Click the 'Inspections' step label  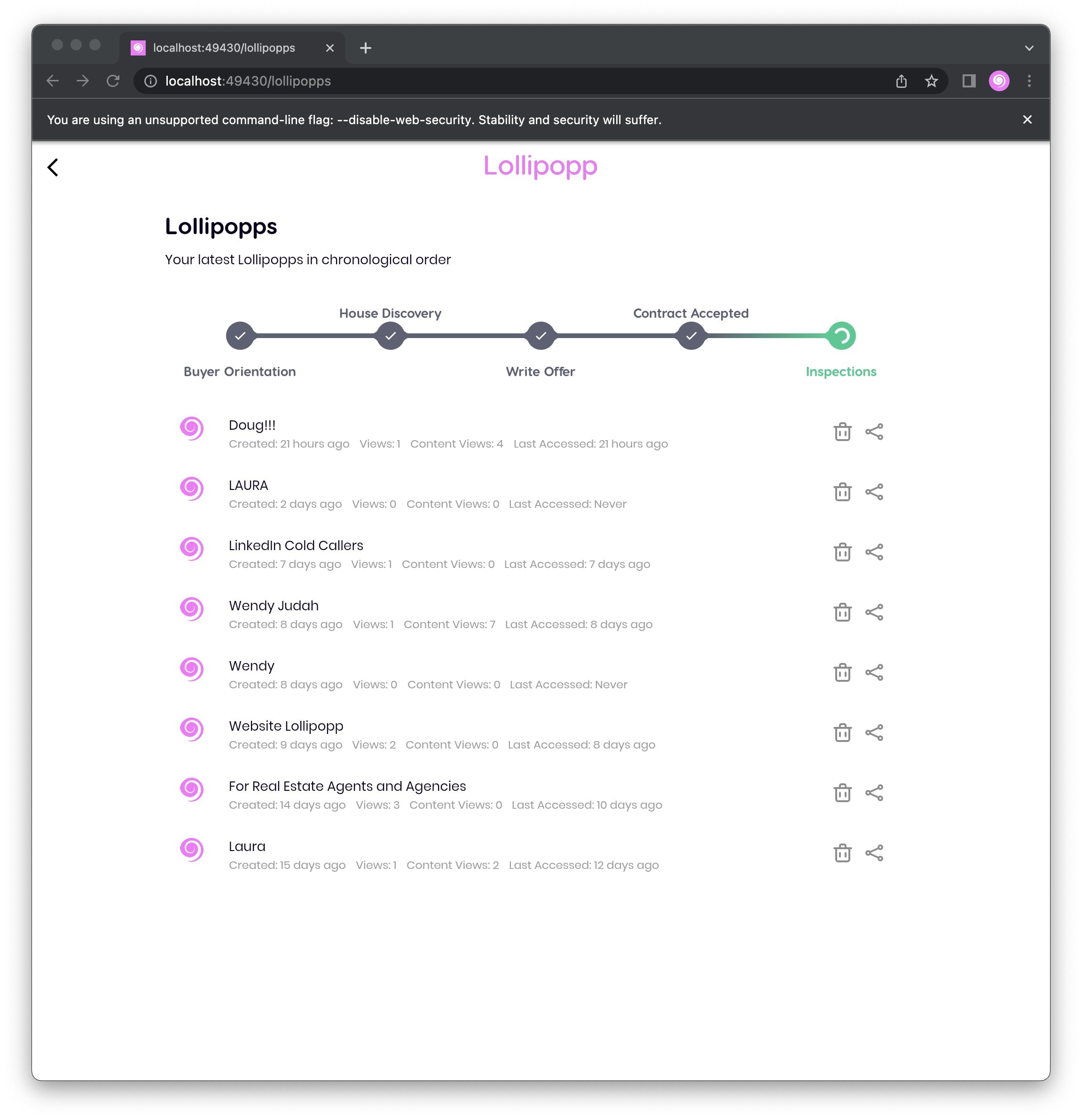click(x=841, y=371)
